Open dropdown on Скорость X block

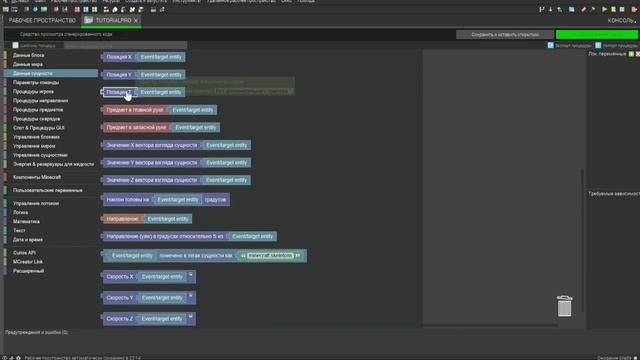tap(191, 275)
